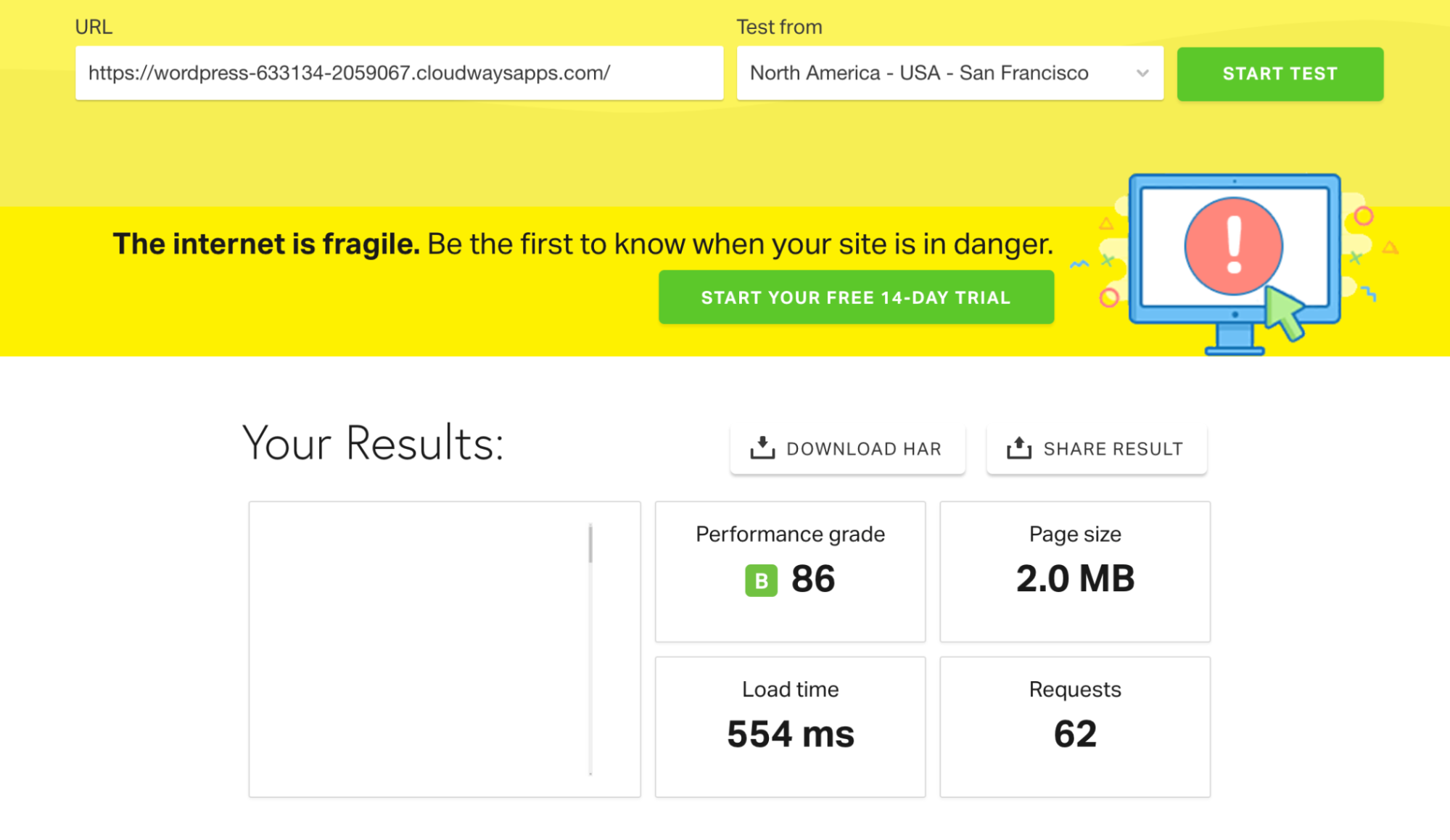
Task: Click the download icon beside Download HAR
Action: coord(762,448)
